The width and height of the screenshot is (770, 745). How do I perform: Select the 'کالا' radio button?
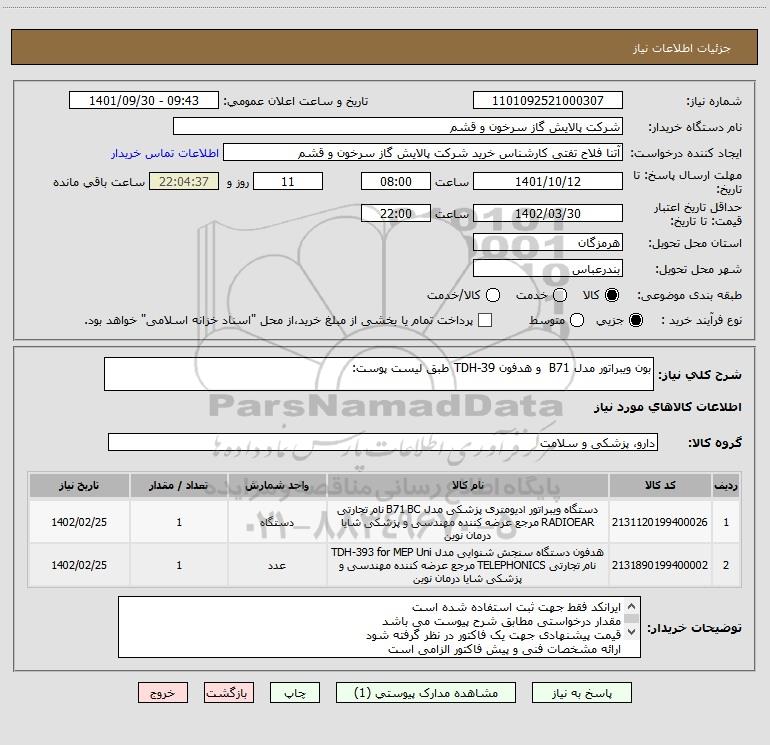[x=612, y=295]
